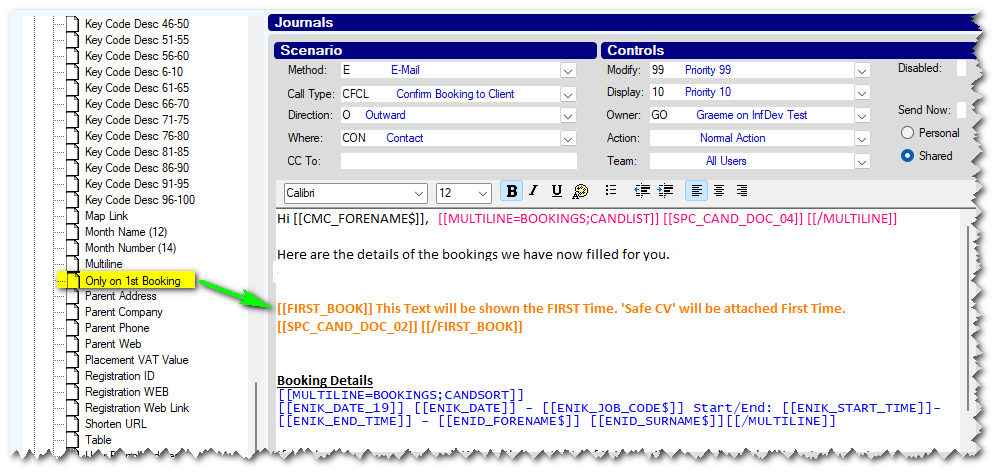The image size is (1000, 476).
Task: Click [[SPC_CAND_DOC_02]] tag in message body
Action: [348, 327]
